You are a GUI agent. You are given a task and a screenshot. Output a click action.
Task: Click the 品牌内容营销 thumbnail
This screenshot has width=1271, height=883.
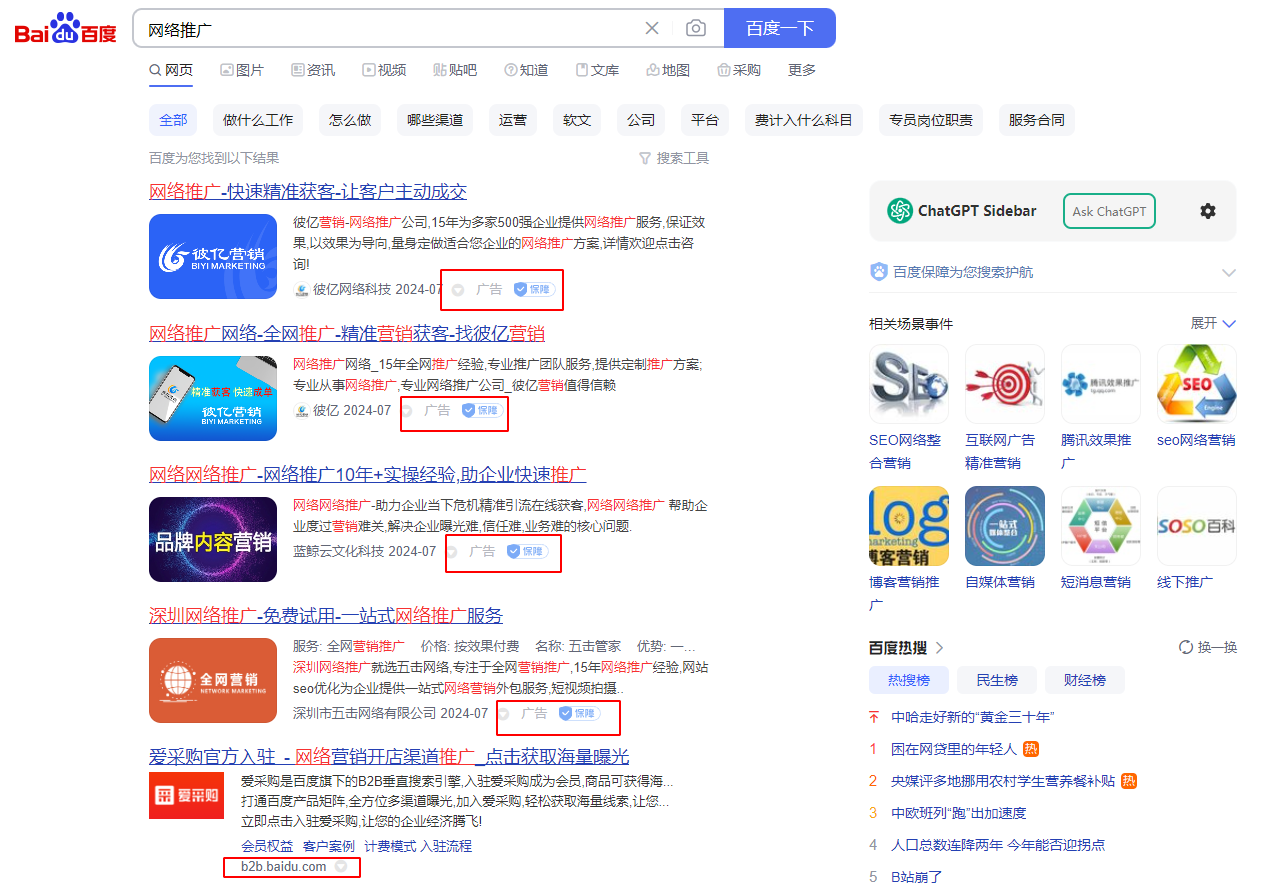click(x=213, y=539)
